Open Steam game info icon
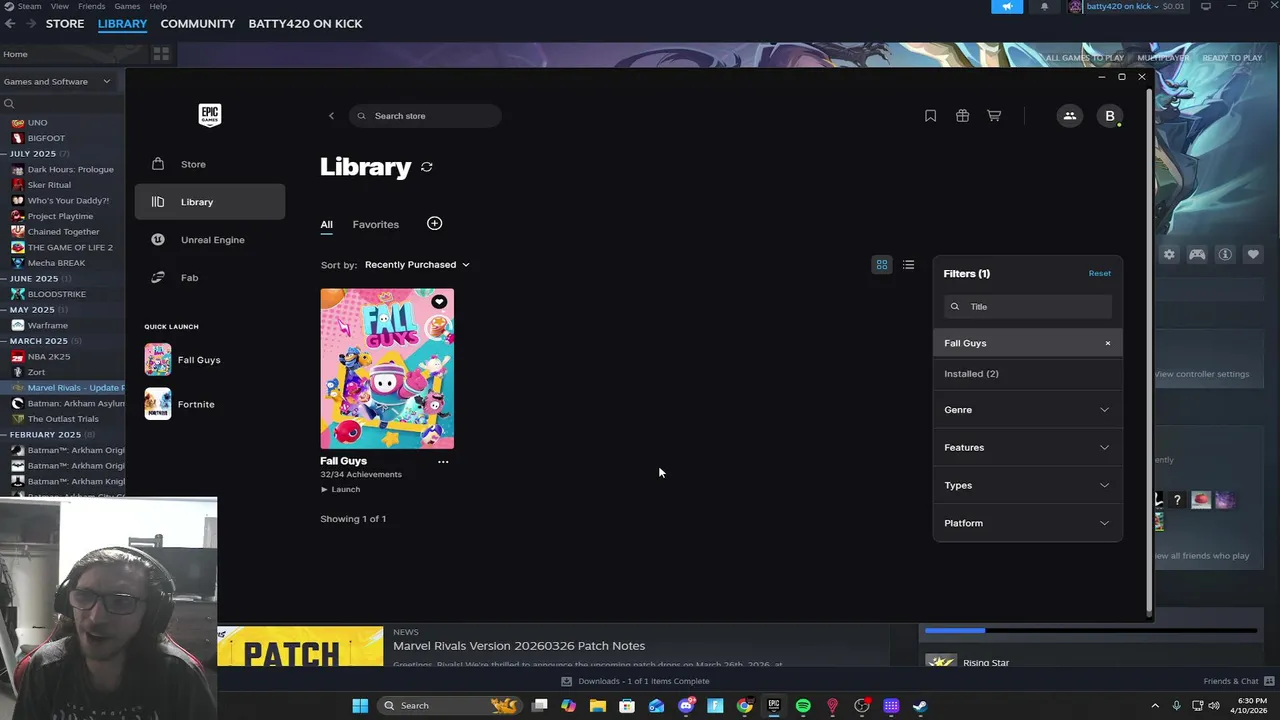This screenshot has width=1280, height=720. [x=1224, y=255]
